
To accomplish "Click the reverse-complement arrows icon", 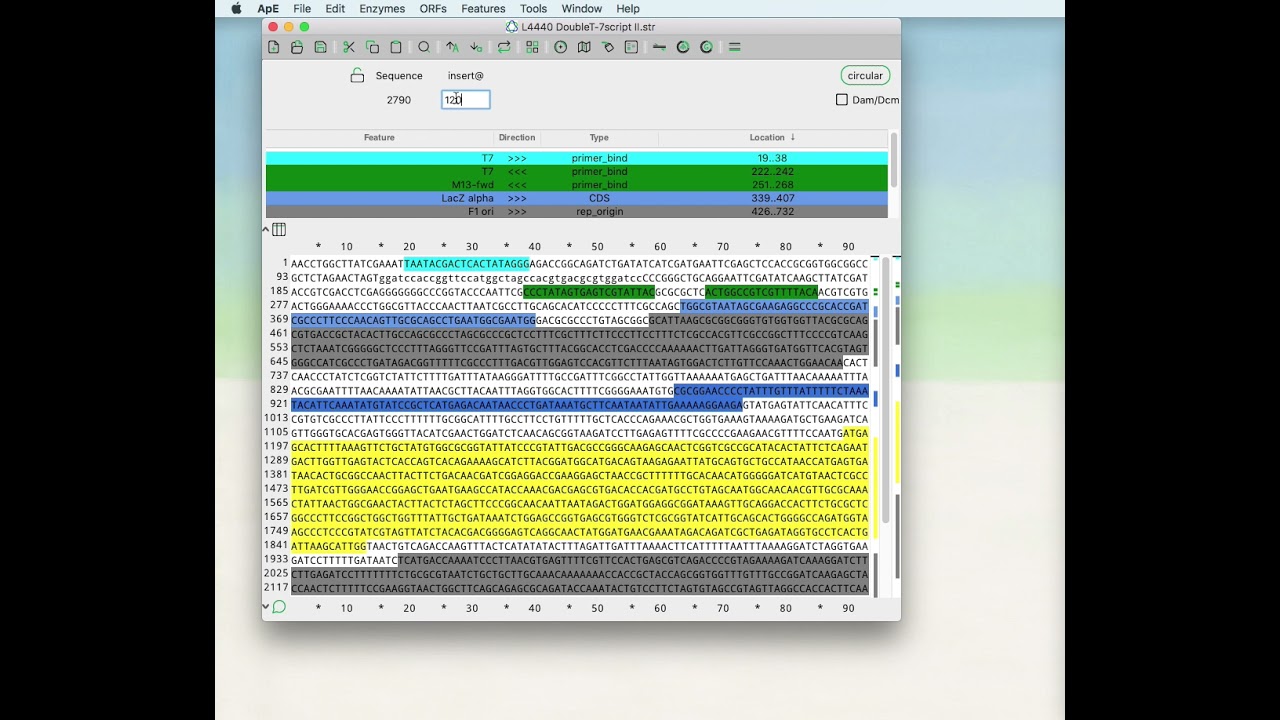I will [x=504, y=47].
